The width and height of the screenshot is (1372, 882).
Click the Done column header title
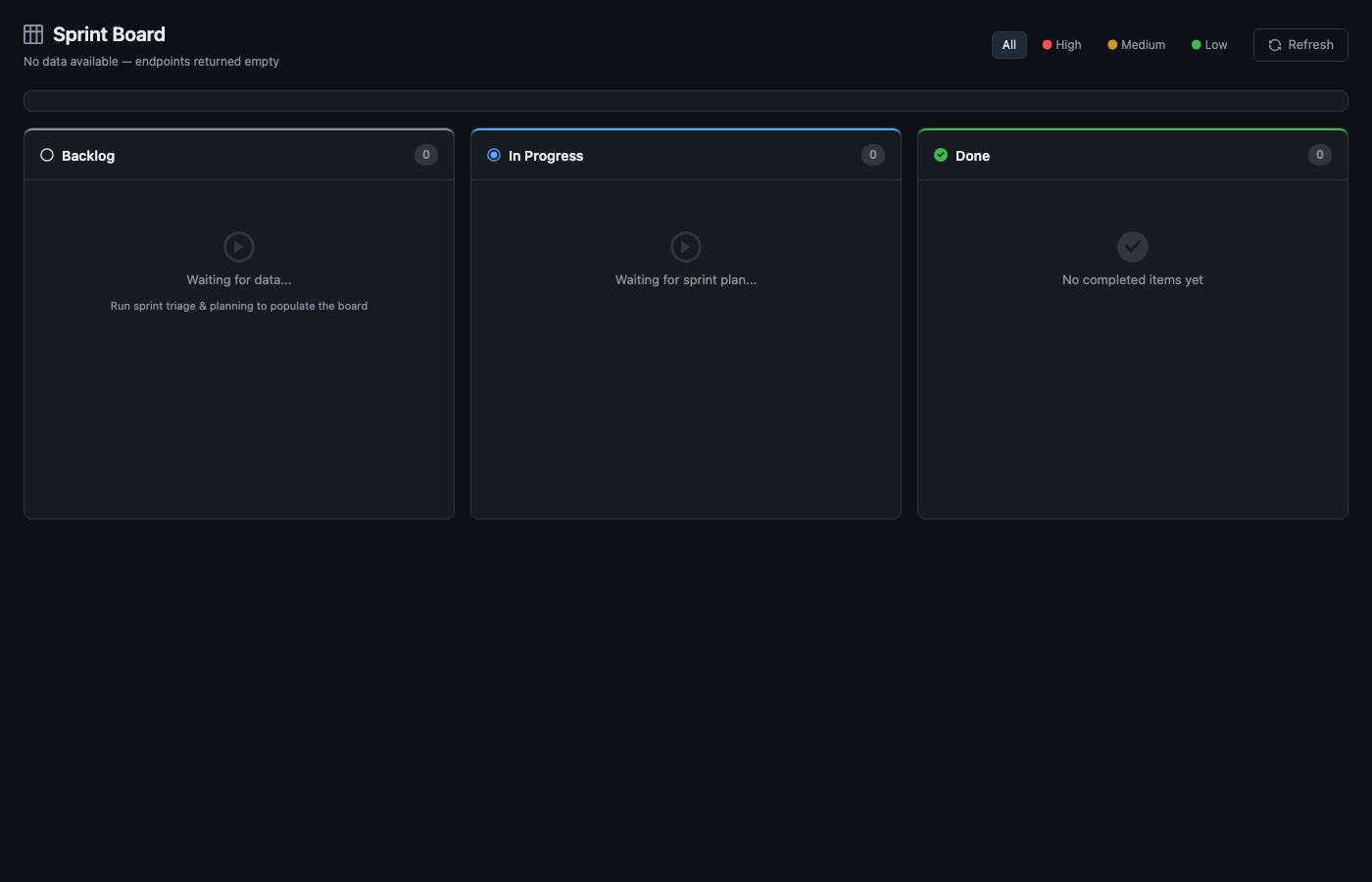pos(972,156)
